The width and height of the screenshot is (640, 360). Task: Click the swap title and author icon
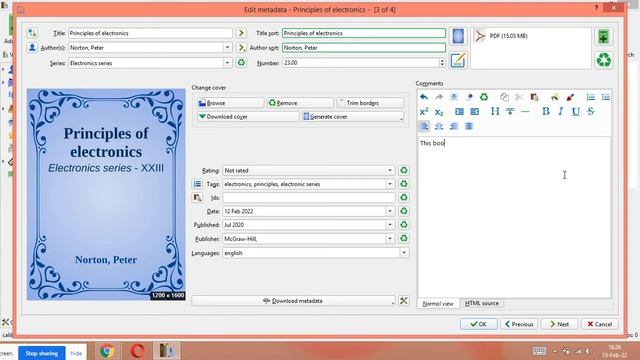32,33
